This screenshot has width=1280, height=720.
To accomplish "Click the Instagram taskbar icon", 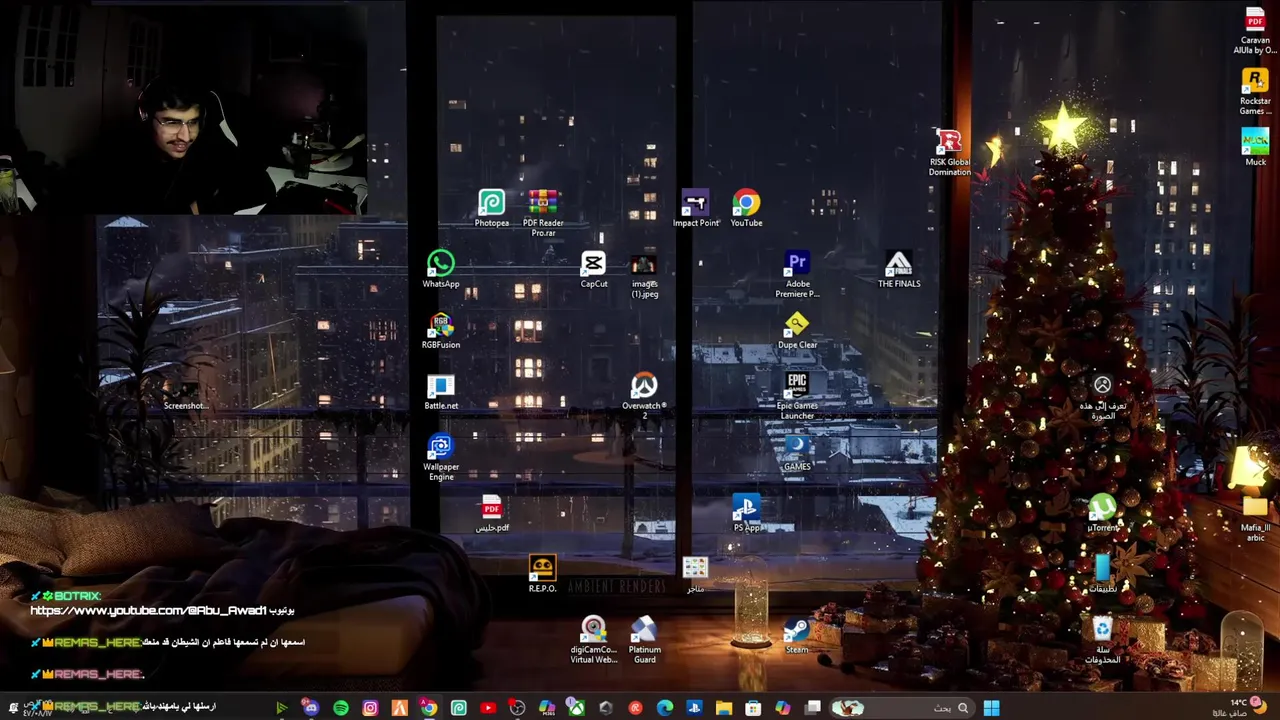I will pos(370,708).
